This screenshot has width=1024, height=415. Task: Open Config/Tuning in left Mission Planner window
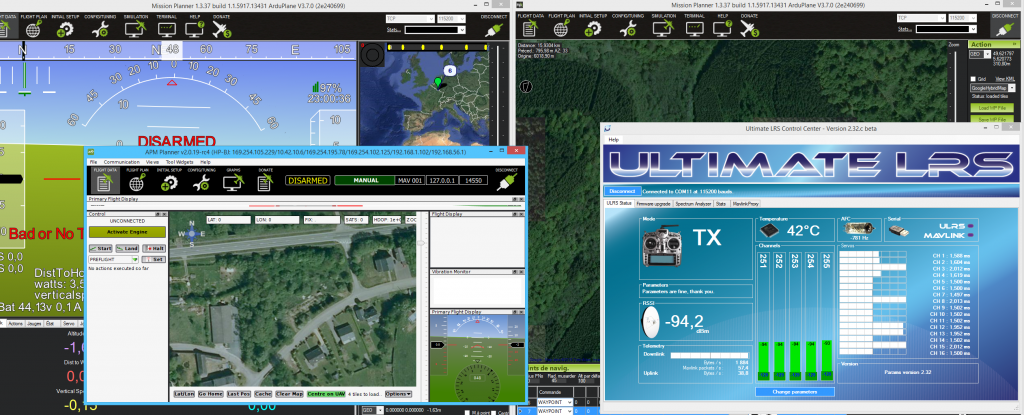click(99, 25)
